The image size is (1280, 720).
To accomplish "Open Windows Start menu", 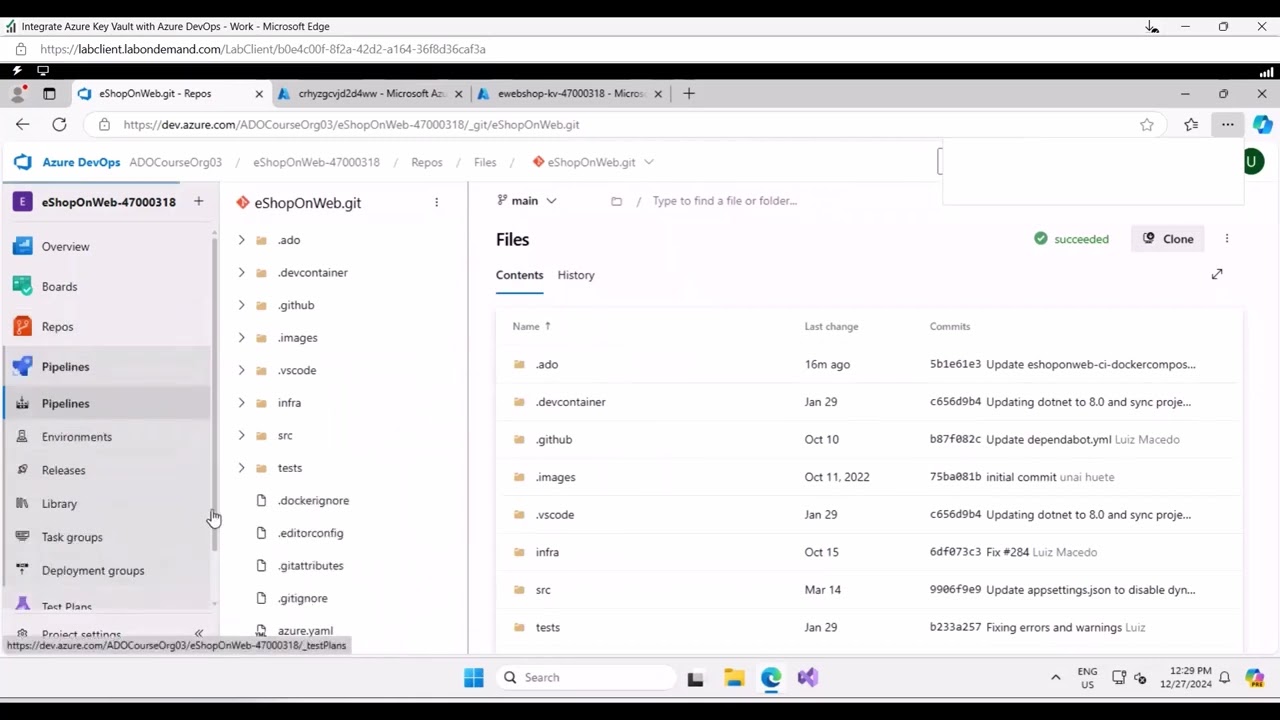I will [x=474, y=677].
